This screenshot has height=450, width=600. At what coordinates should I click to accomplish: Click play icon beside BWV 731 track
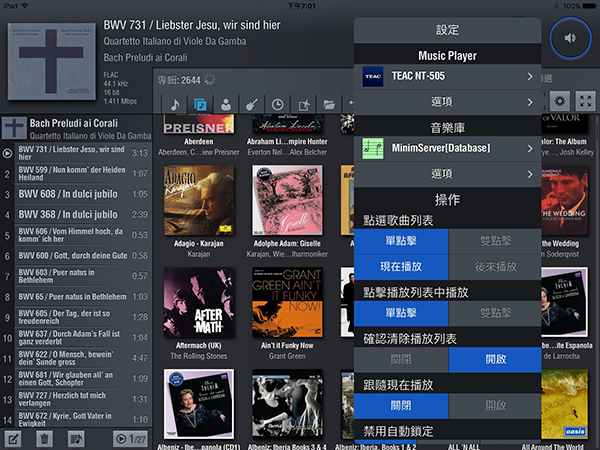(7, 153)
